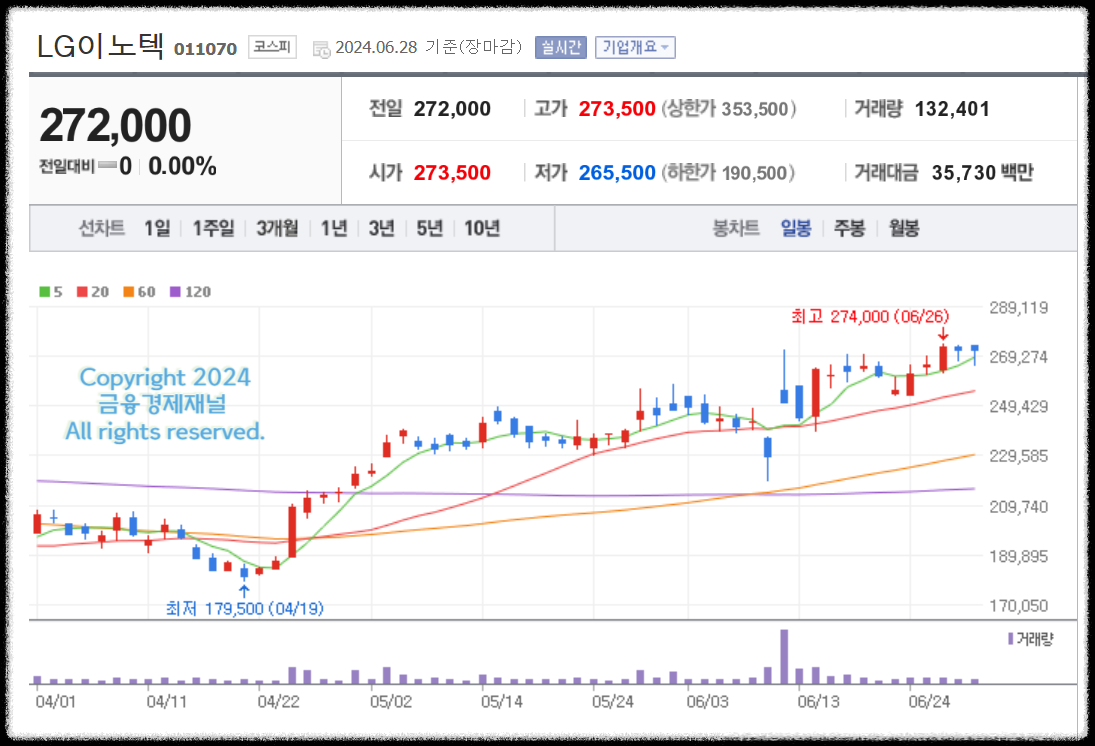The width and height of the screenshot is (1095, 746).
Task: Click the red 20-day moving average swatch
Action: click(x=82, y=292)
